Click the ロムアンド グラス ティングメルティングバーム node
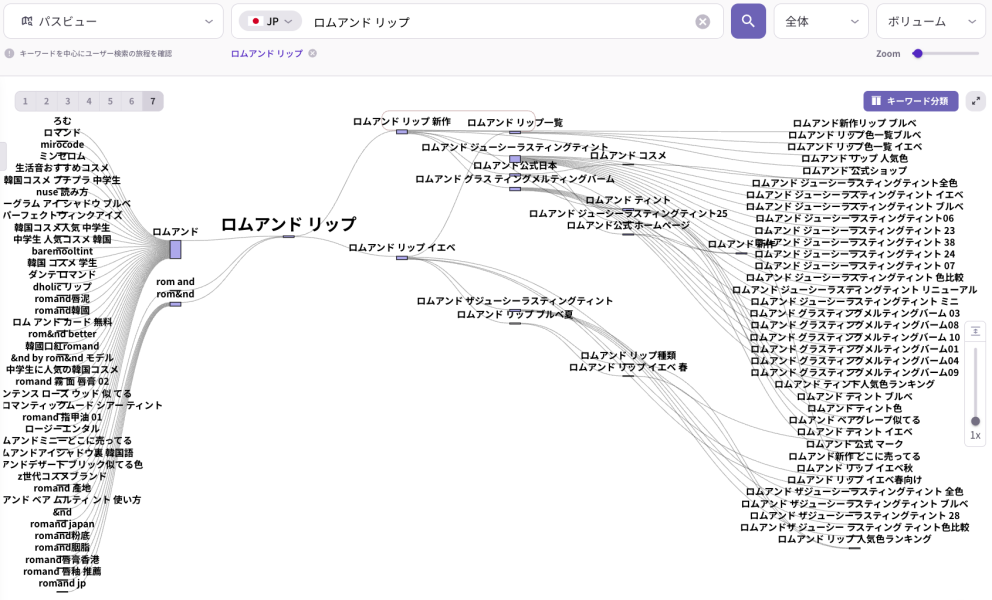 point(515,179)
